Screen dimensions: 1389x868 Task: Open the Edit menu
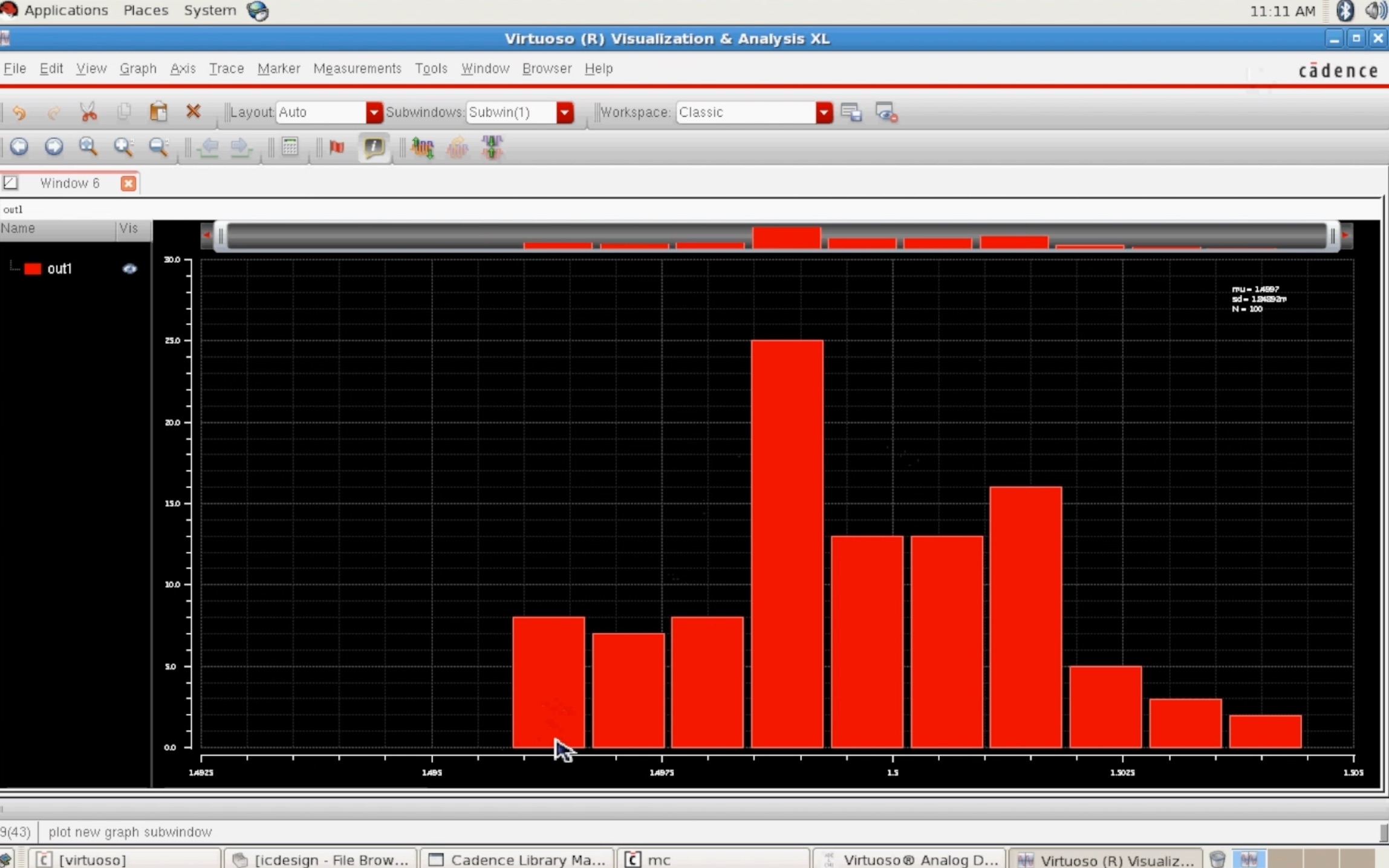[51, 68]
